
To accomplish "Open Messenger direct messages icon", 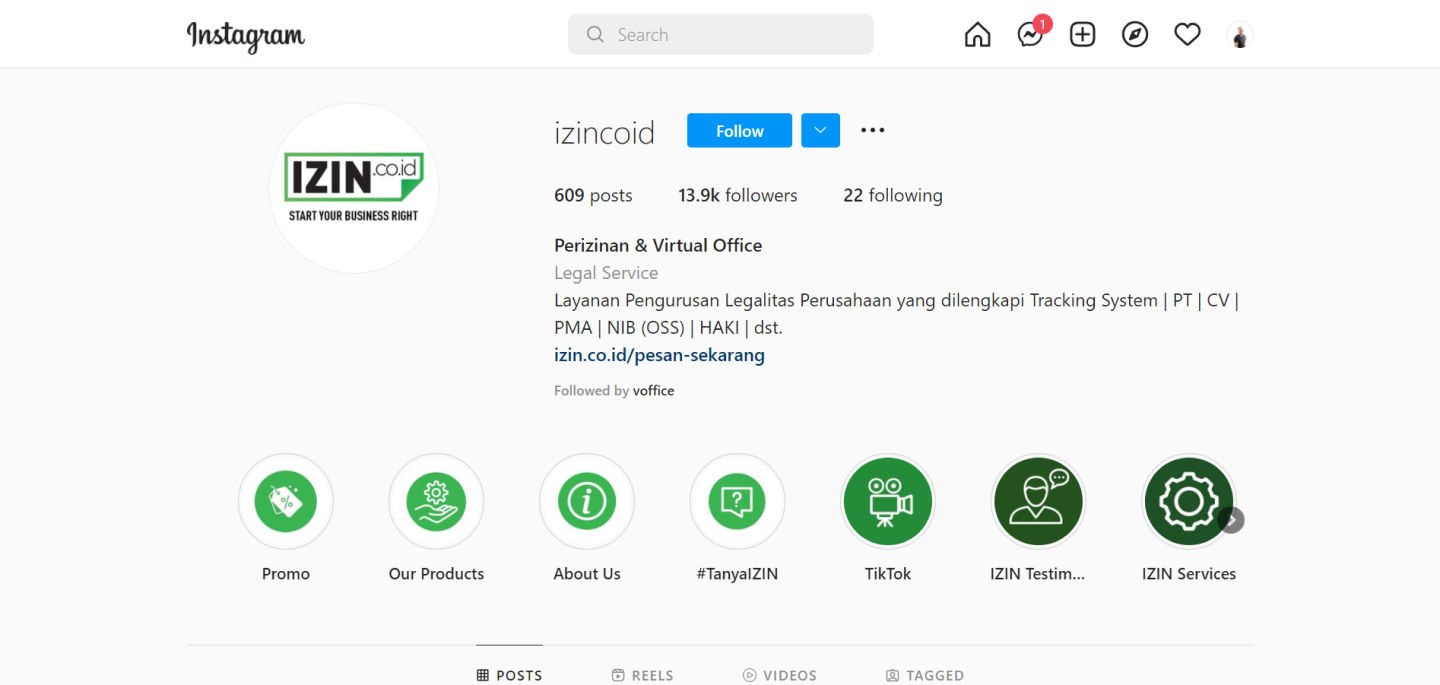I will pyautogui.click(x=1030, y=35).
